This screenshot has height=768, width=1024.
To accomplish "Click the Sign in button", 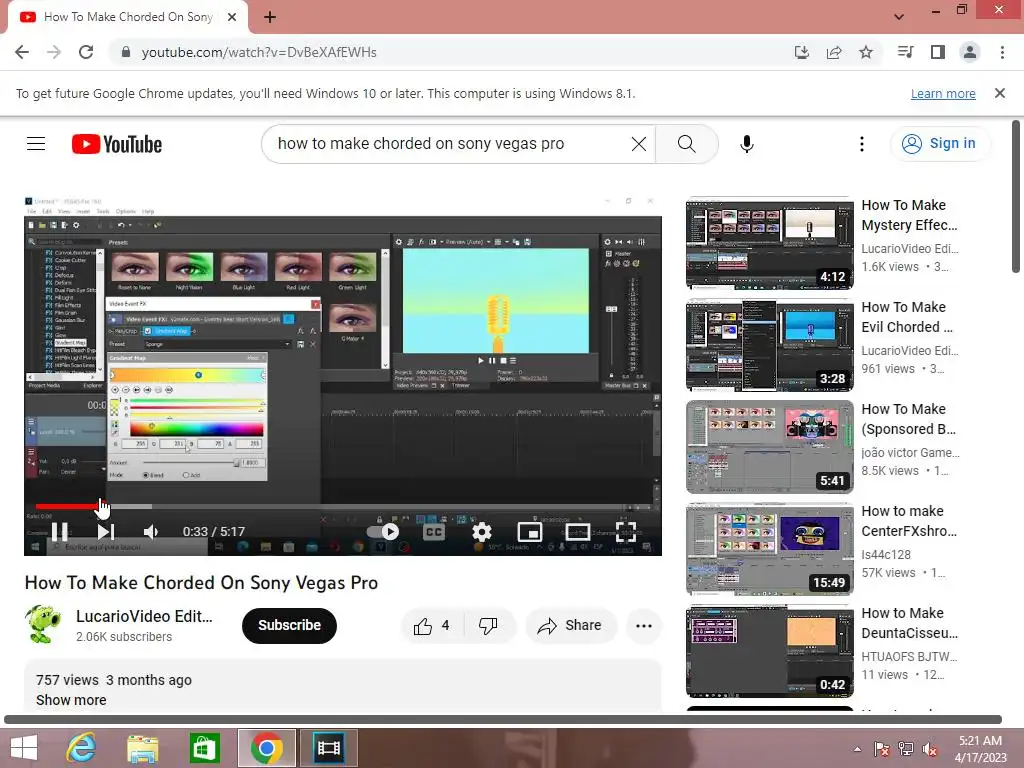I will click(939, 144).
